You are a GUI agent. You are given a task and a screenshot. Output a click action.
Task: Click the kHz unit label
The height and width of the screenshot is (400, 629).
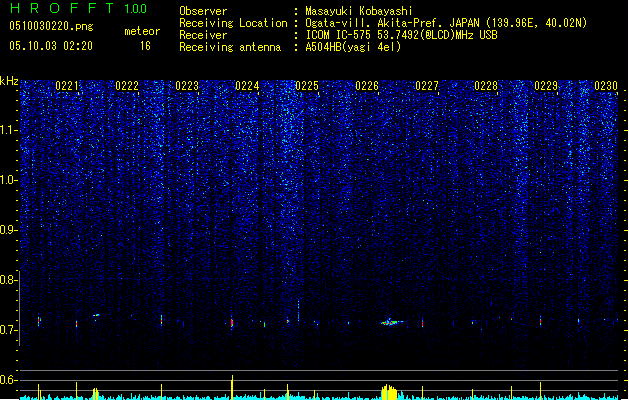coord(9,81)
